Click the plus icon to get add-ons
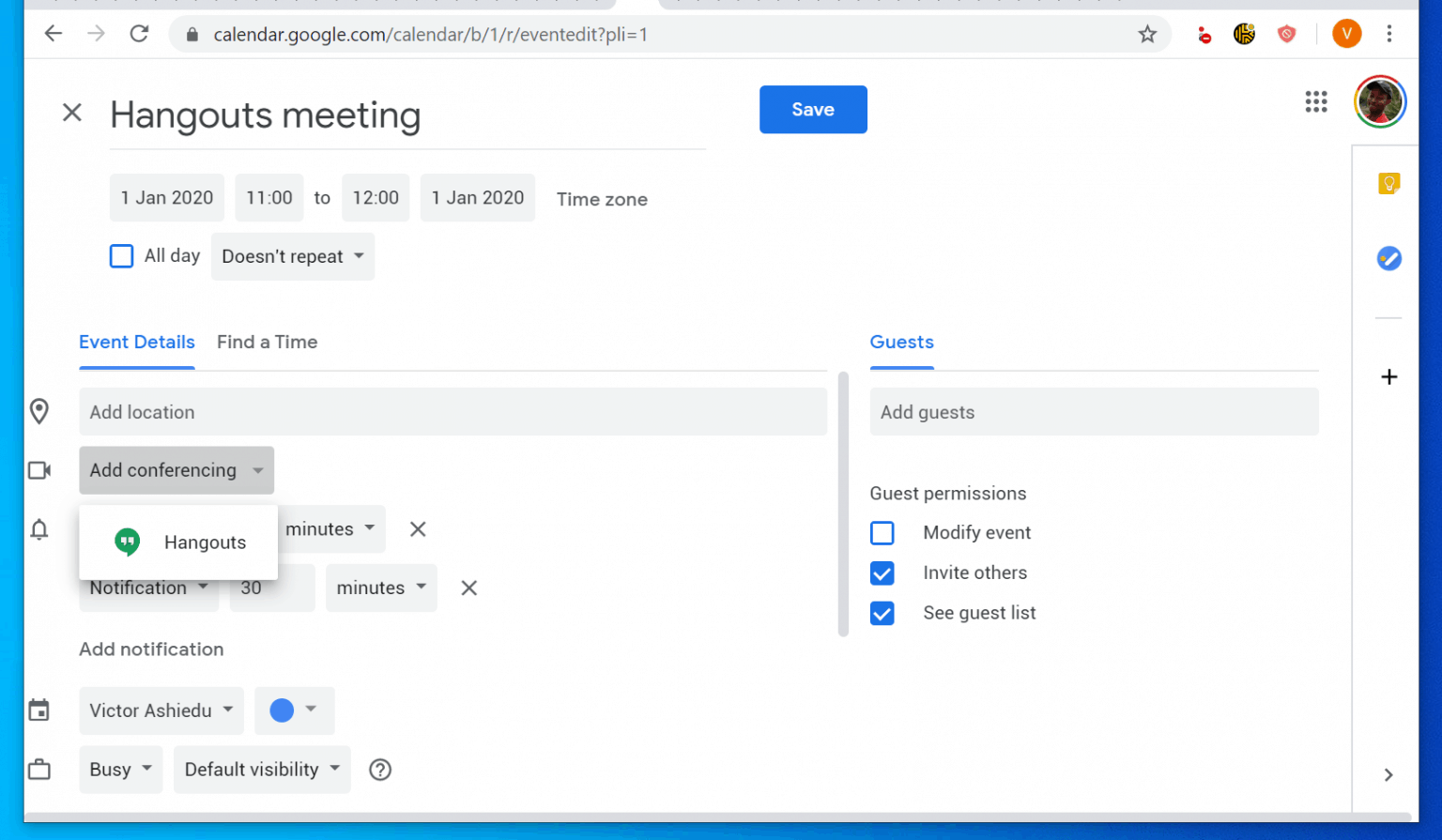This screenshot has width=1442, height=840. coord(1388,377)
